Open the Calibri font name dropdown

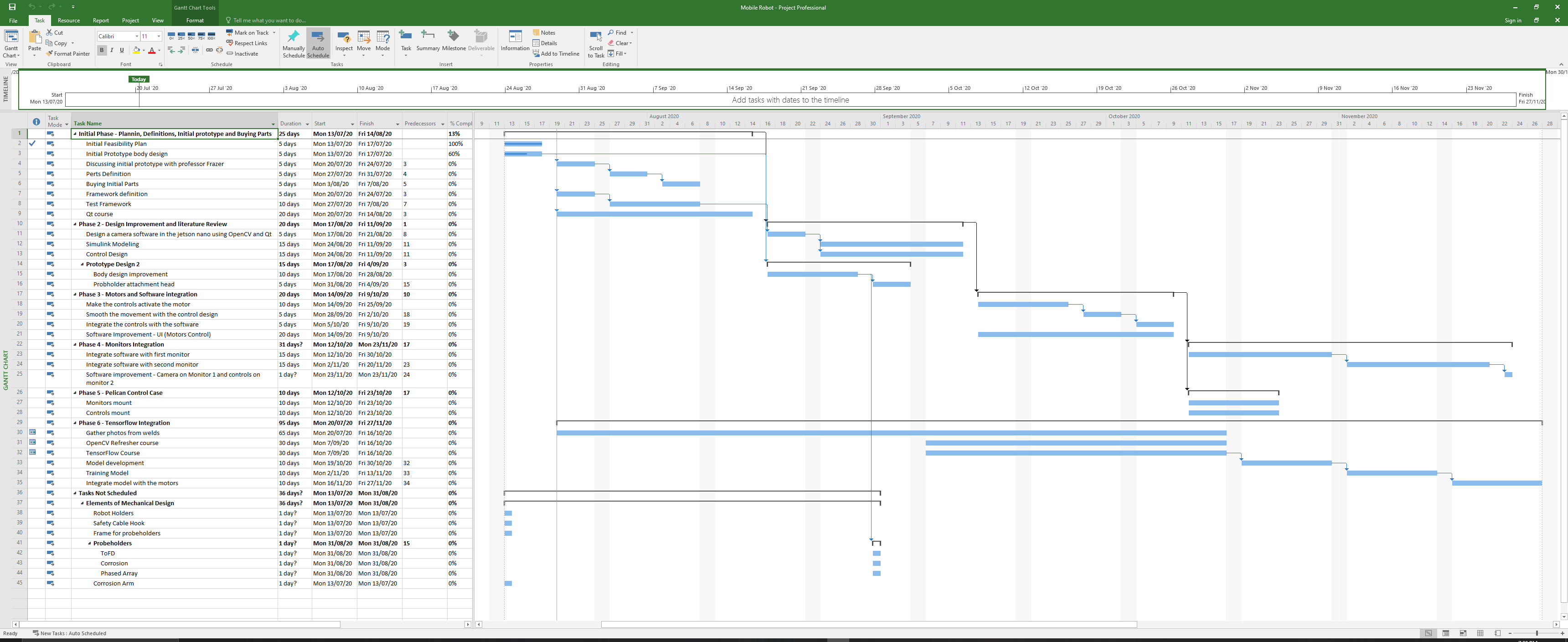[x=136, y=36]
